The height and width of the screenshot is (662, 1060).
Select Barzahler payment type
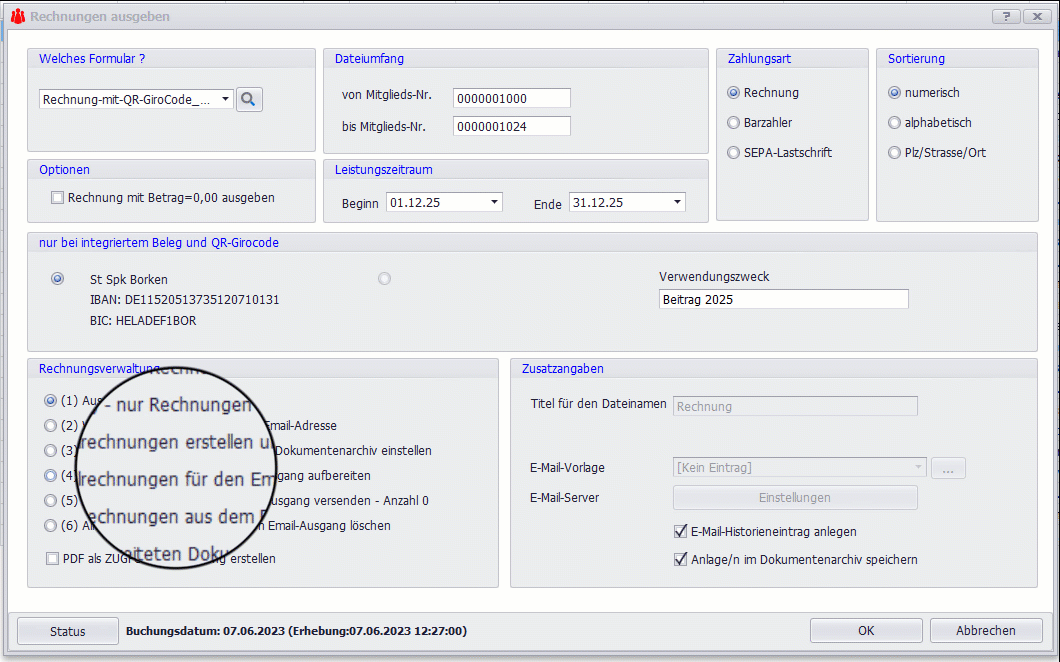tap(734, 123)
